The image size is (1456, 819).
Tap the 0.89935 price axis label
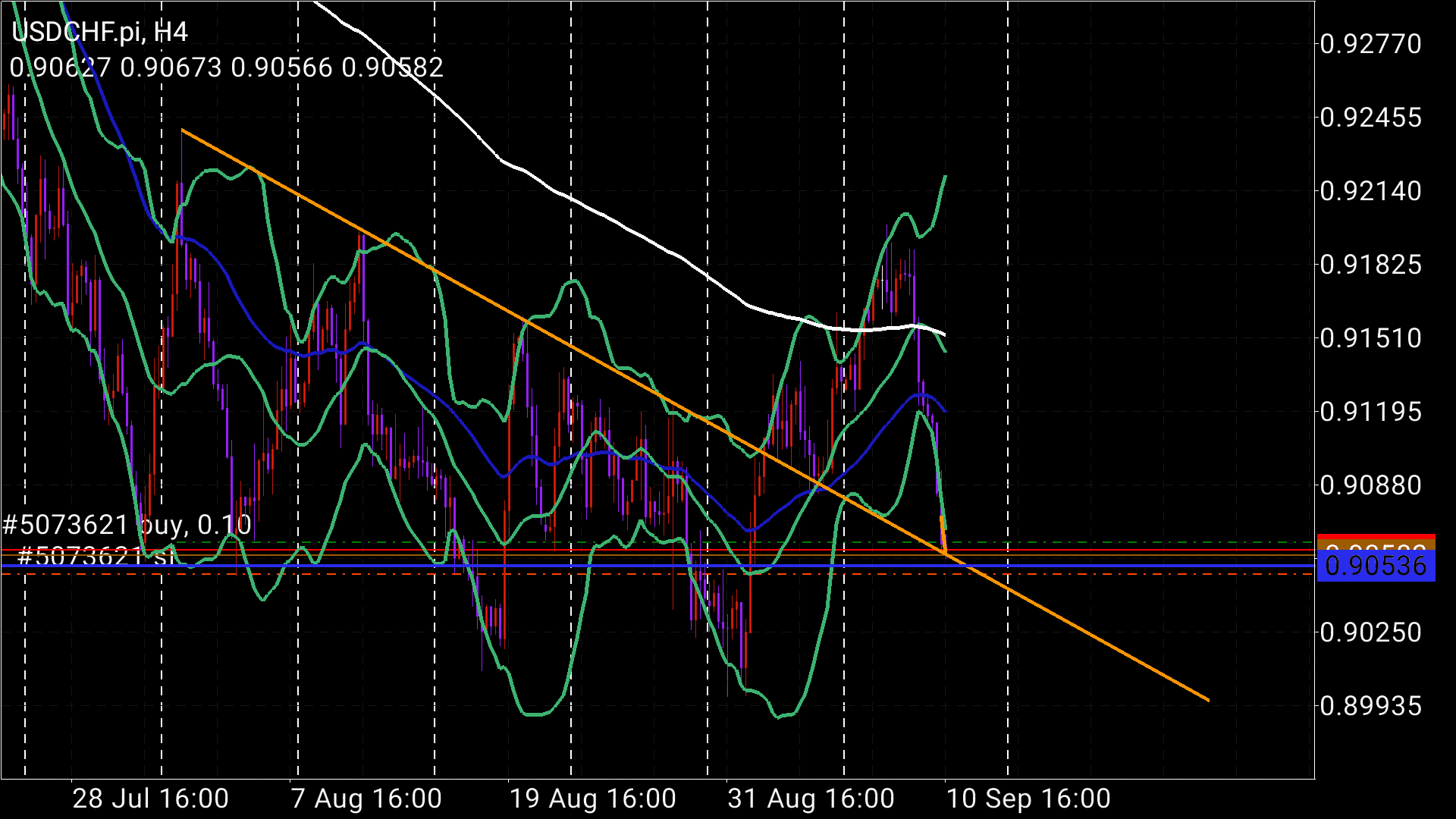point(1370,706)
